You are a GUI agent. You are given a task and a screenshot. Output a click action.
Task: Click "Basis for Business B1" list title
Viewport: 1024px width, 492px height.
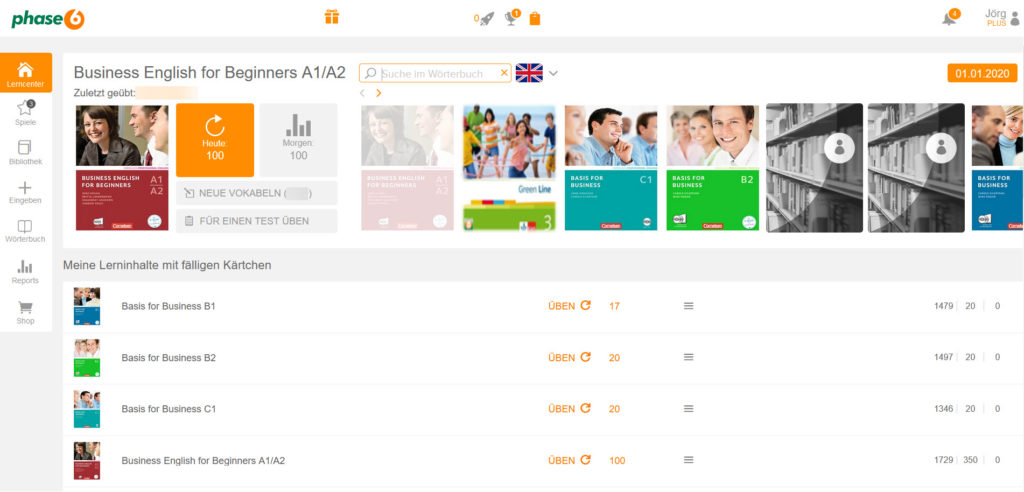click(x=168, y=306)
